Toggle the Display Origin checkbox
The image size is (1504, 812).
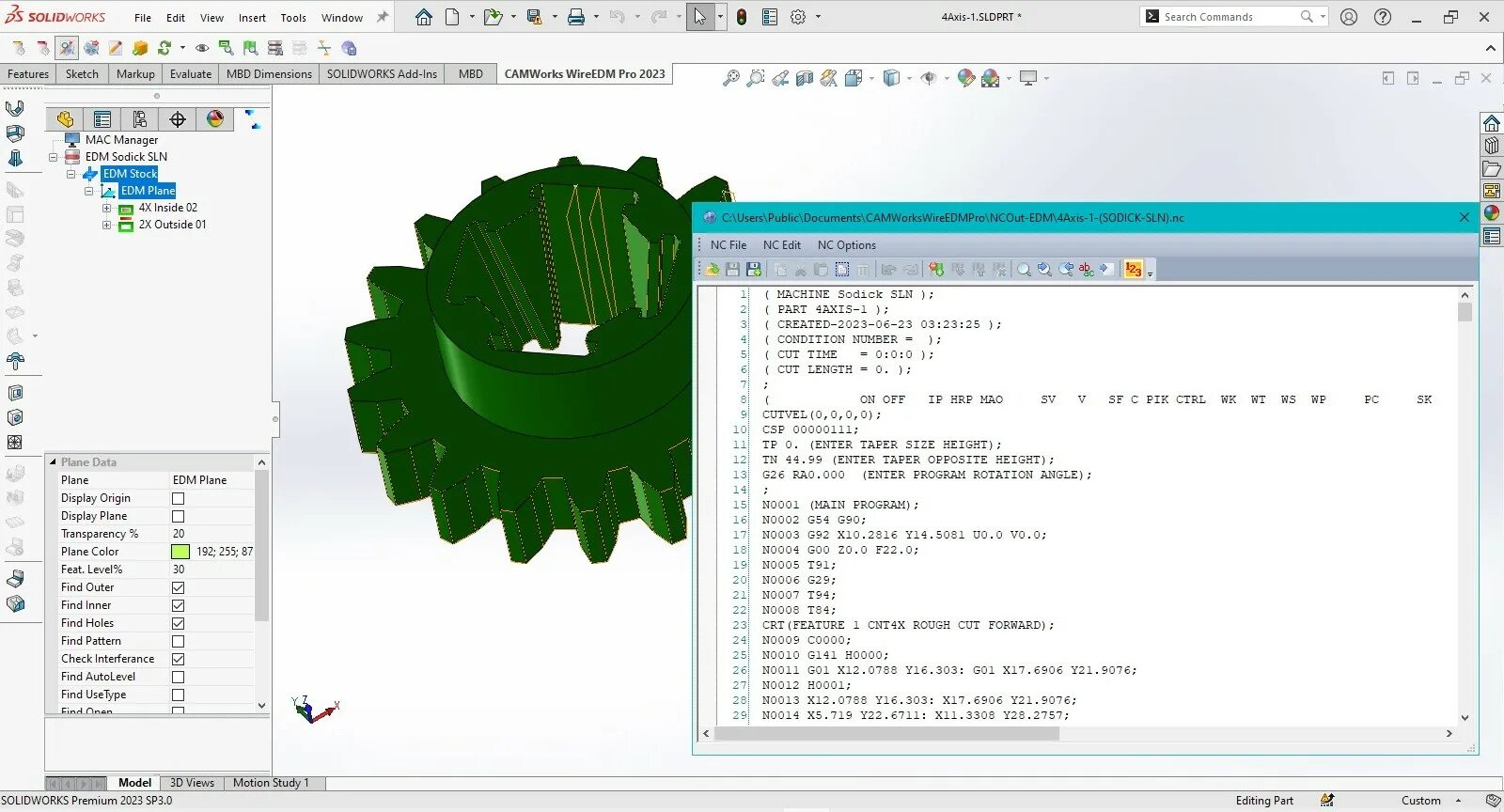pos(178,499)
